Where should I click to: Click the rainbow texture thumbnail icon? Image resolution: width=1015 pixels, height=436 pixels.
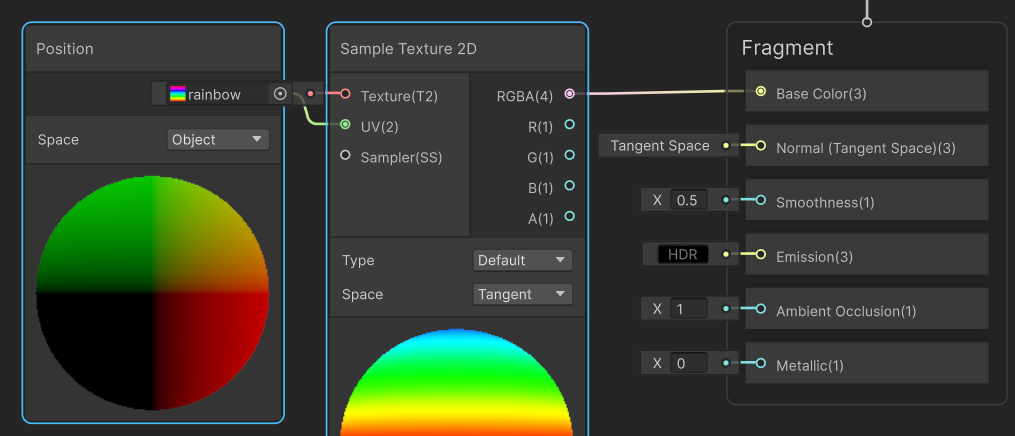[177, 94]
